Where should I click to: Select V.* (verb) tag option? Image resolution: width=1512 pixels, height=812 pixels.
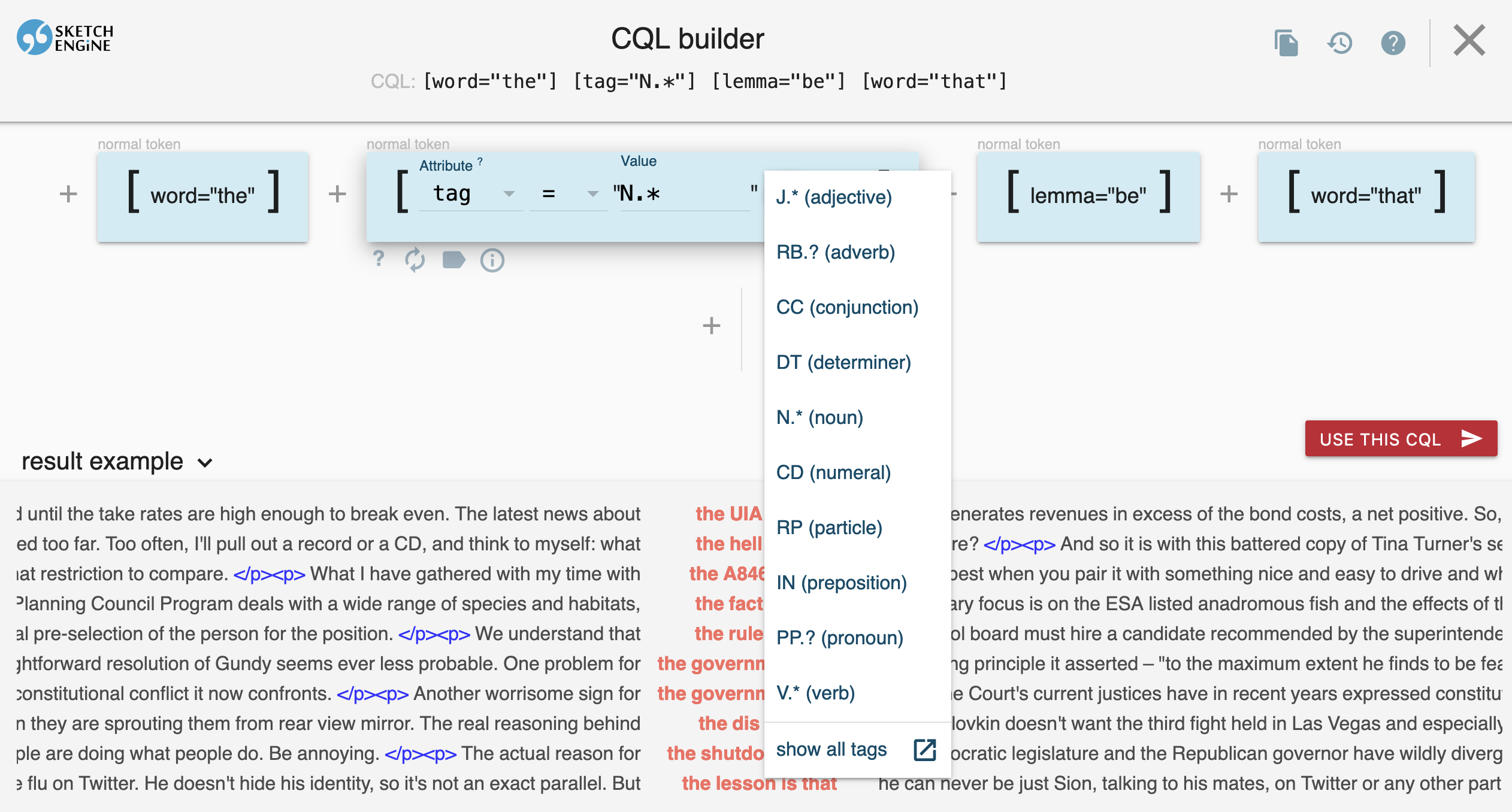[857, 693]
